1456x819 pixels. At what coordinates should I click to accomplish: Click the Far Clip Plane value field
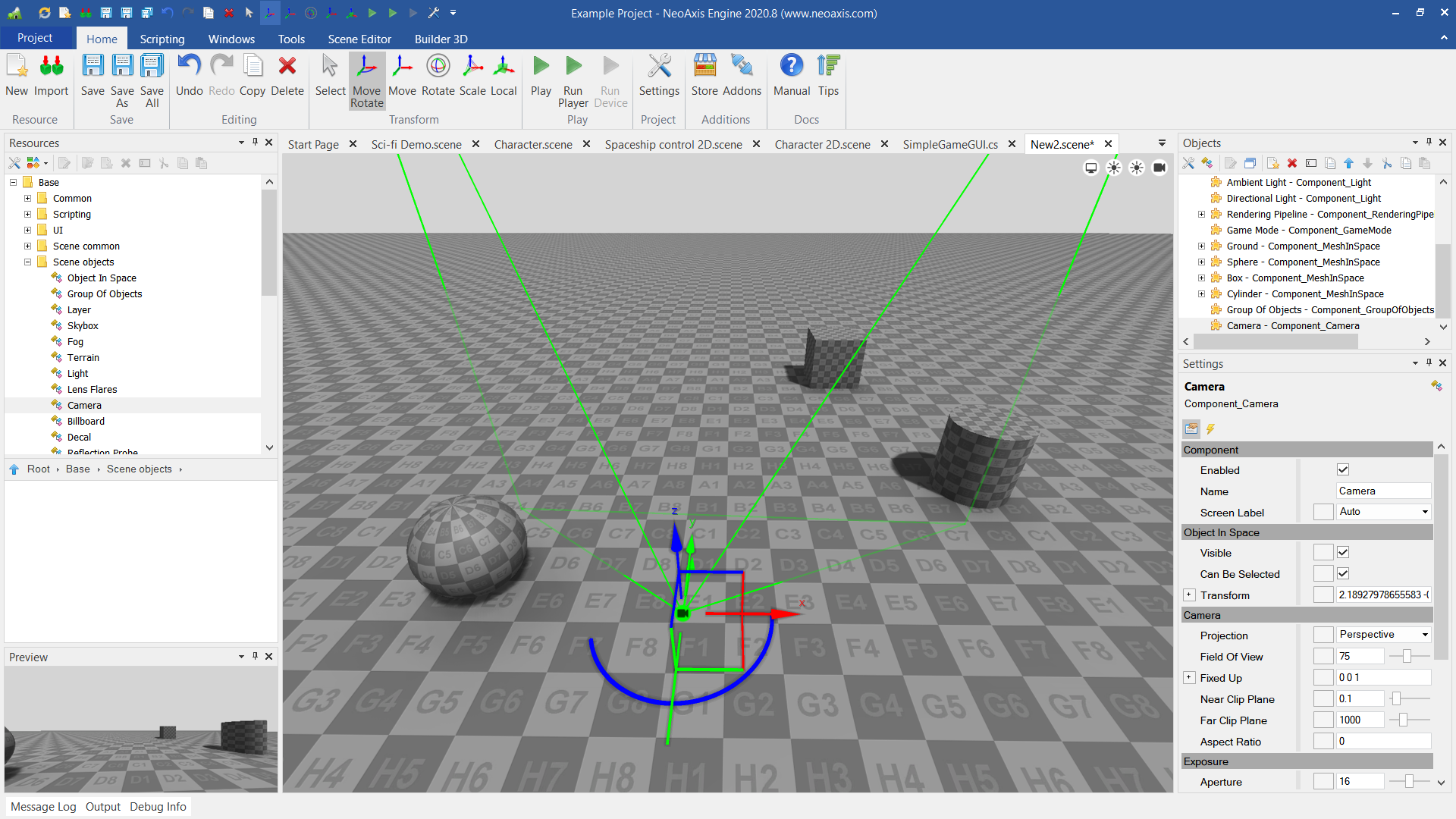coord(1360,720)
